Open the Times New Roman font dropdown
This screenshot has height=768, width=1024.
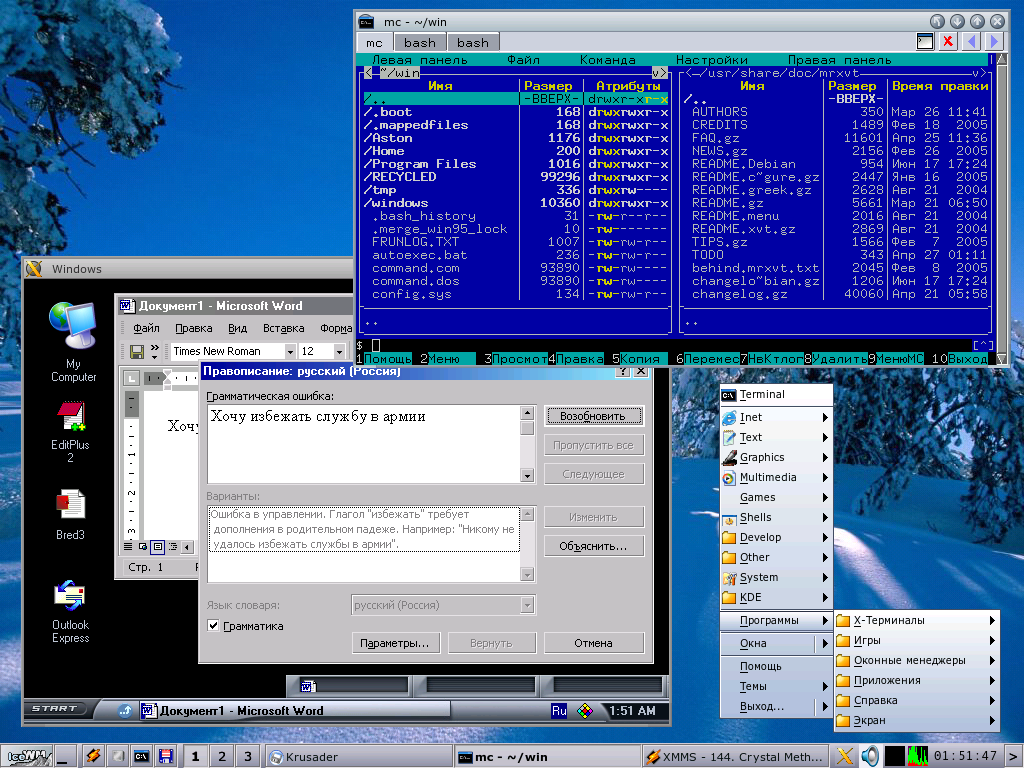[290, 351]
